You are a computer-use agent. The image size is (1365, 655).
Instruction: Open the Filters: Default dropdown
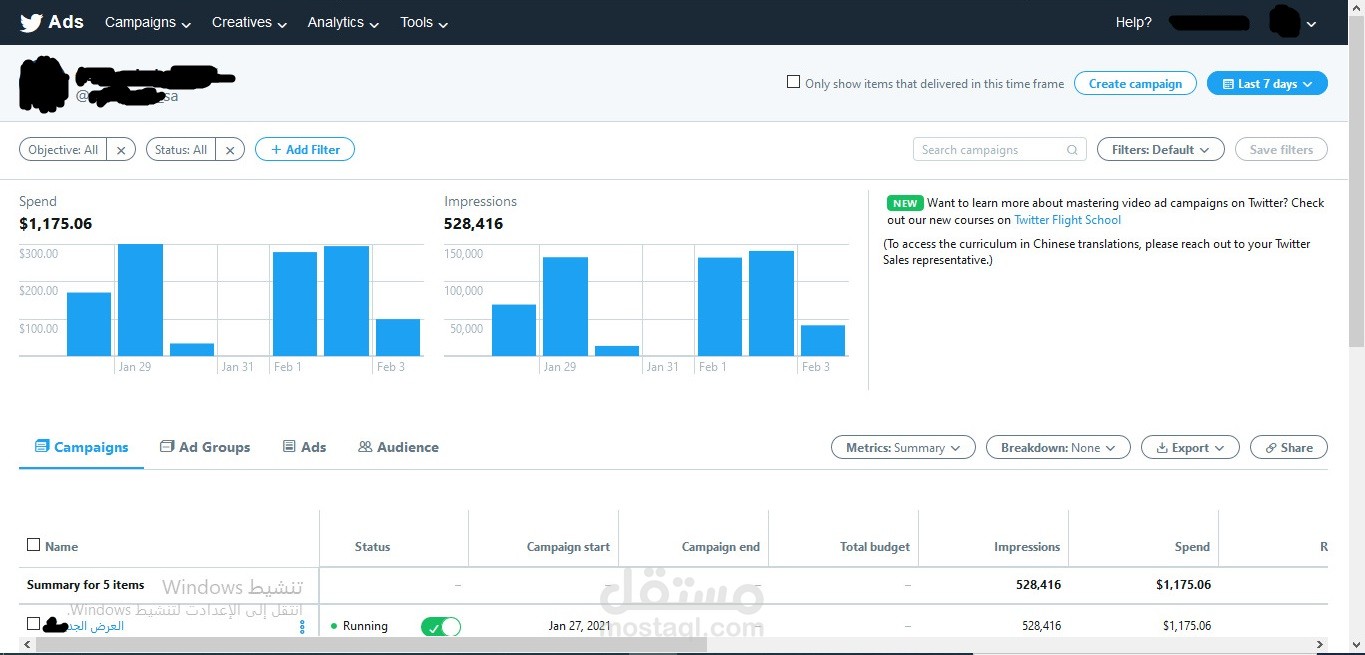click(x=1161, y=150)
